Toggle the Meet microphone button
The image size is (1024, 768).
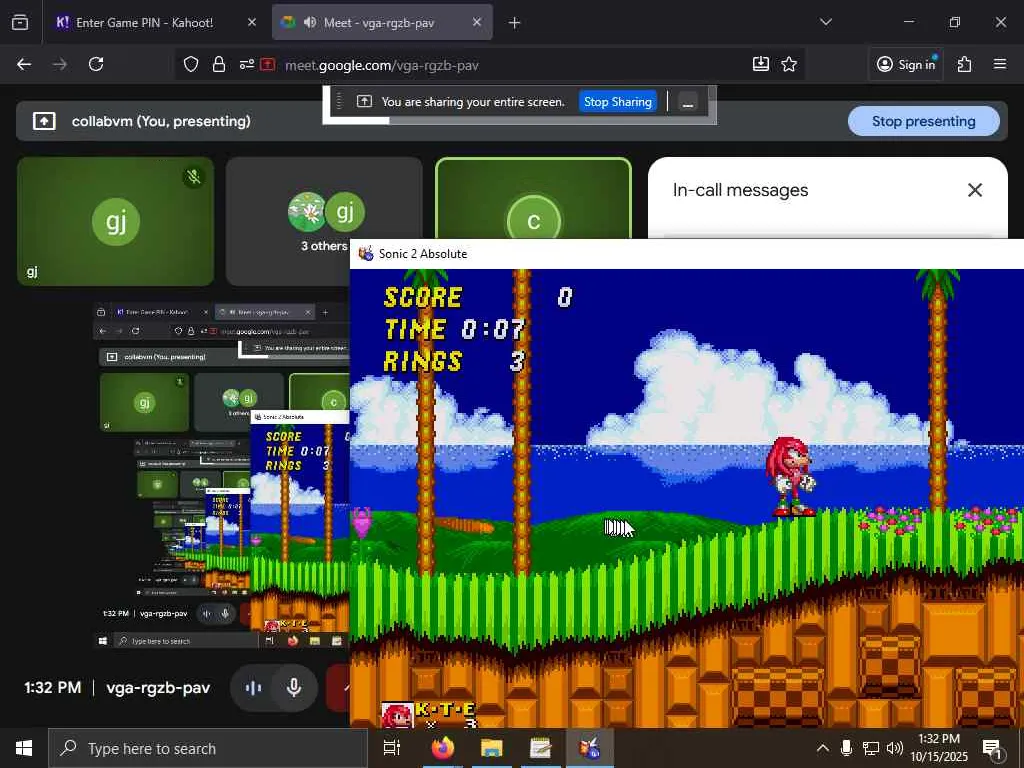(294, 688)
